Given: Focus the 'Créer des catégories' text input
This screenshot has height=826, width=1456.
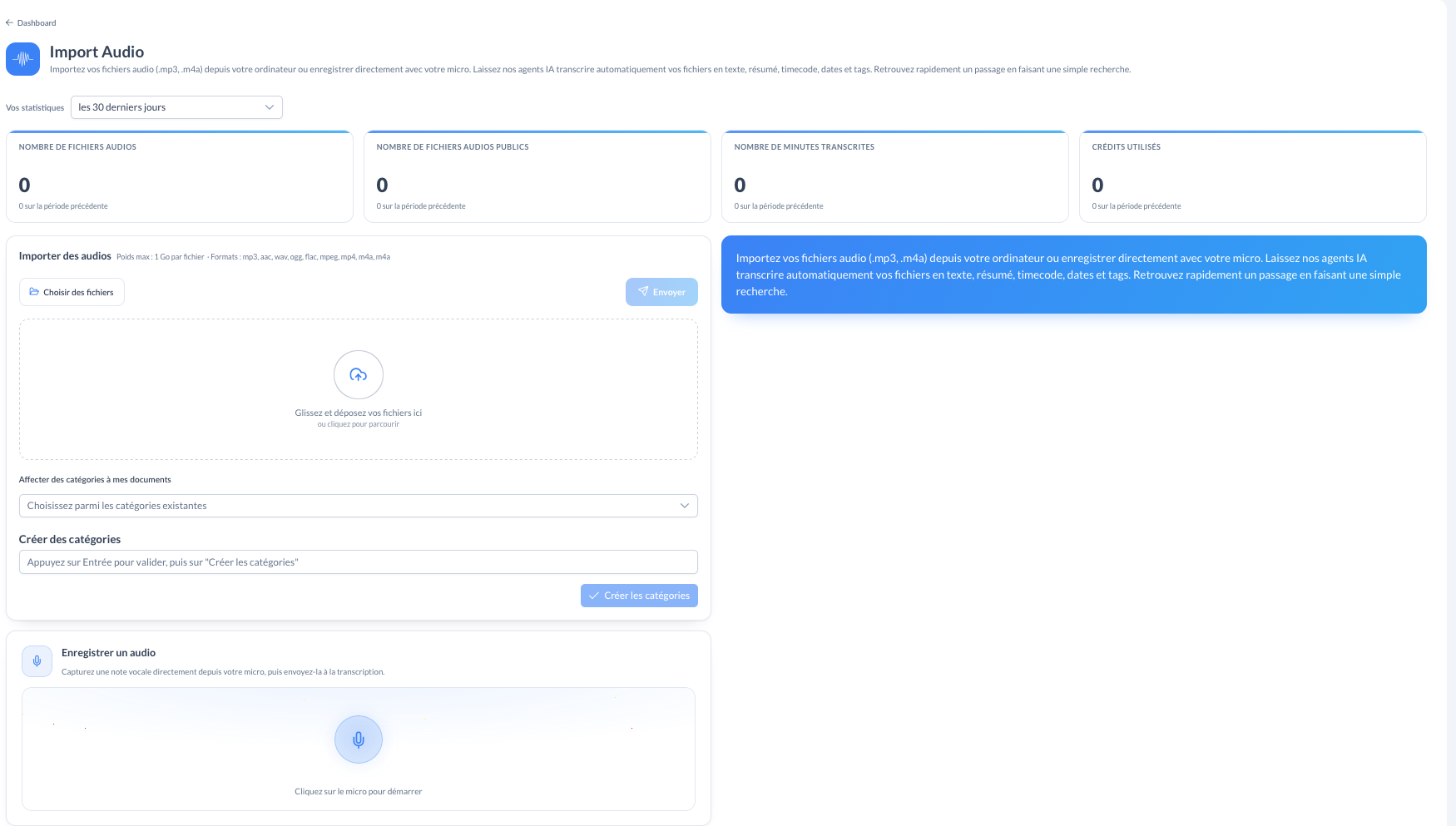Looking at the screenshot, I should [359, 562].
